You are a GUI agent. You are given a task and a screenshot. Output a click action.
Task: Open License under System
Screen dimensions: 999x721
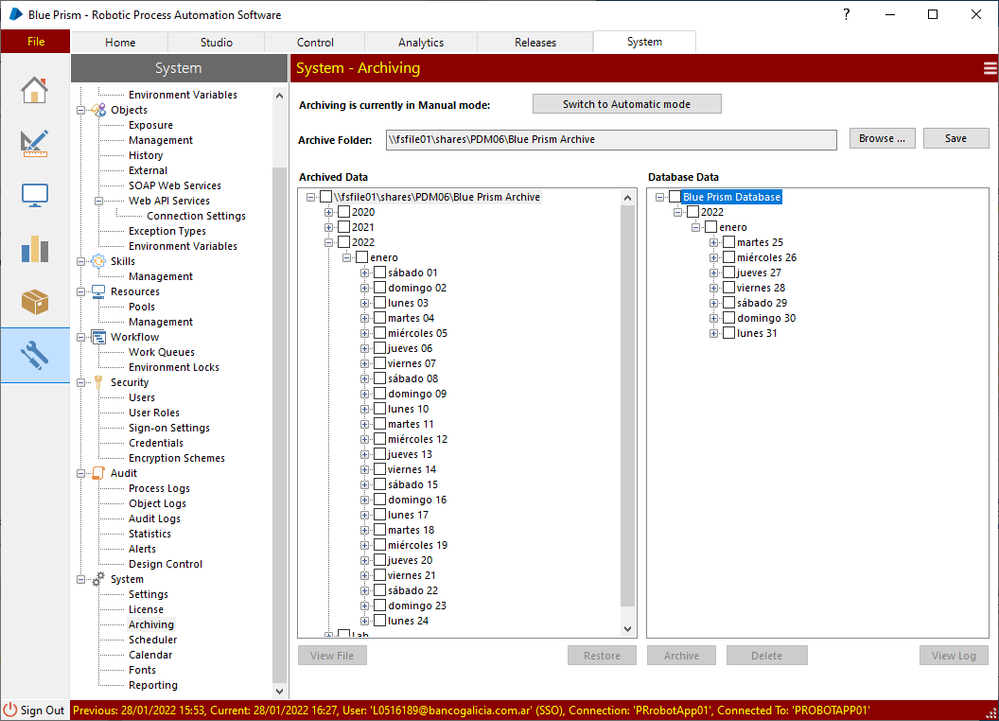click(x=146, y=610)
